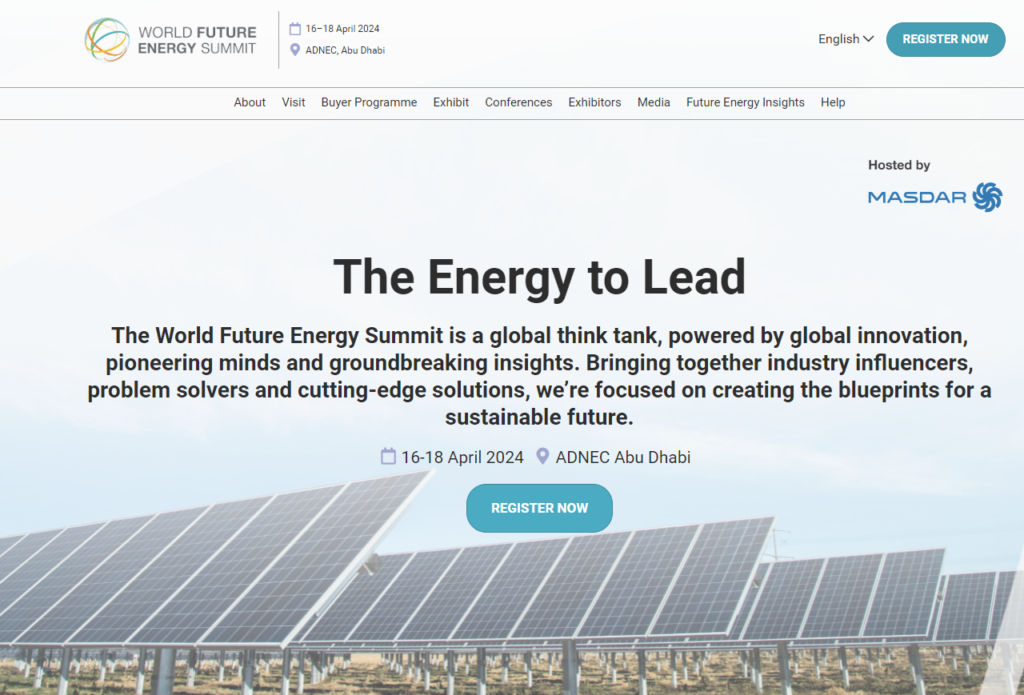1024x695 pixels.
Task: Click The Energy to Lead heading
Action: (539, 277)
